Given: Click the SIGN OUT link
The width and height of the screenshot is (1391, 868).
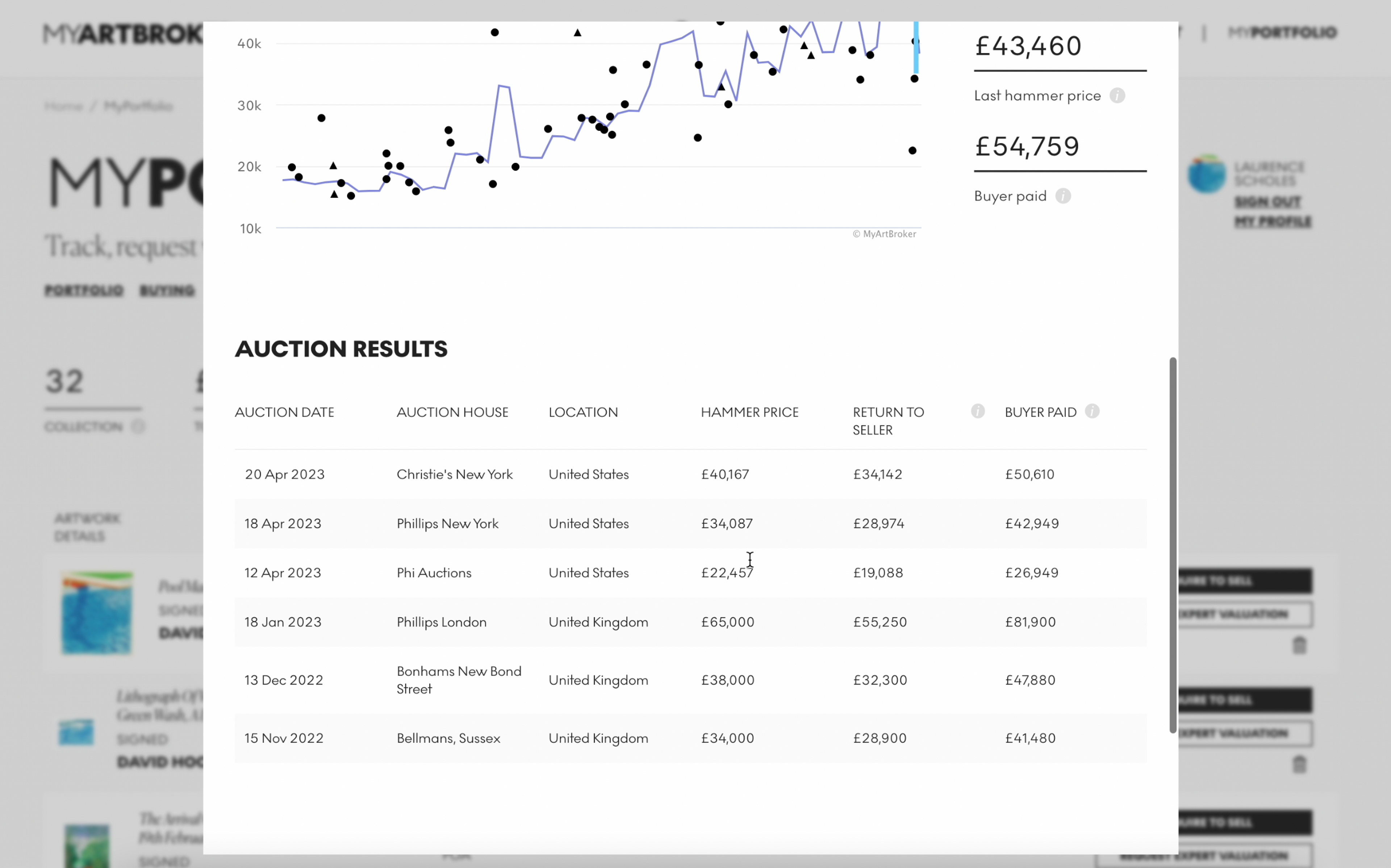Looking at the screenshot, I should coord(1267,202).
